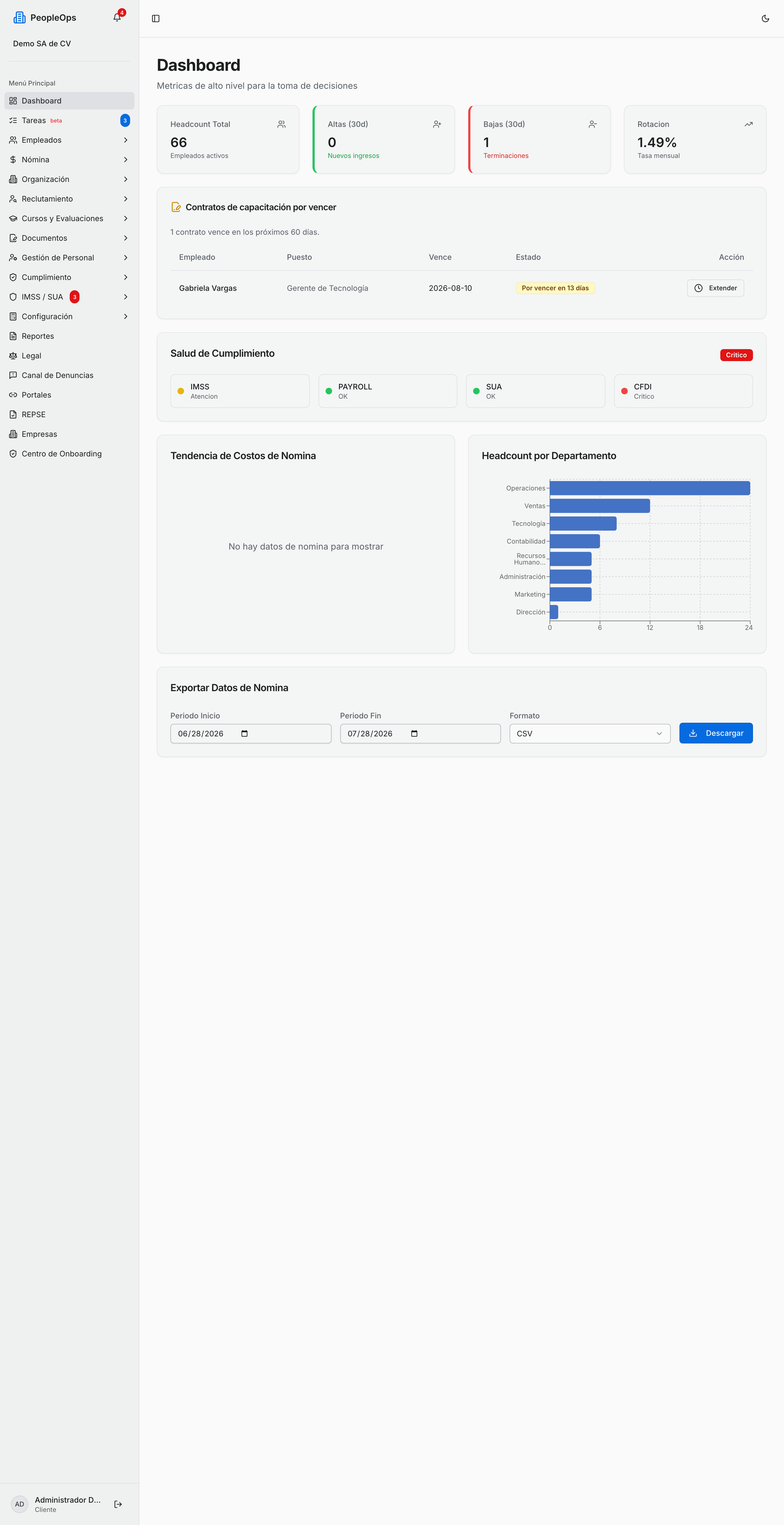Click the IMSS Atencion compliance card
This screenshot has height=1525, width=784.
click(240, 391)
